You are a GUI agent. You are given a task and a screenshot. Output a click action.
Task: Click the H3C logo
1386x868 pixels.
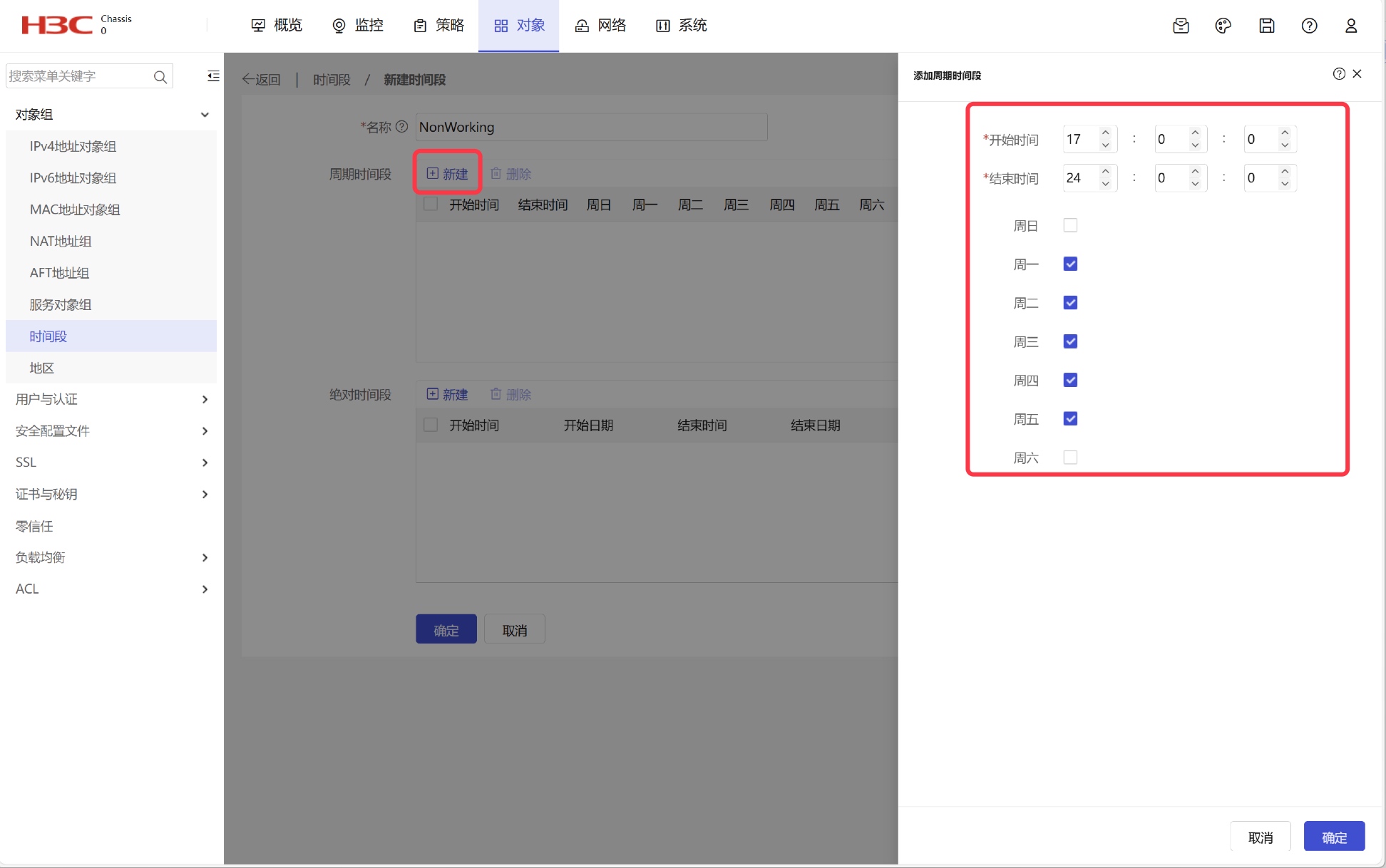pos(57,25)
